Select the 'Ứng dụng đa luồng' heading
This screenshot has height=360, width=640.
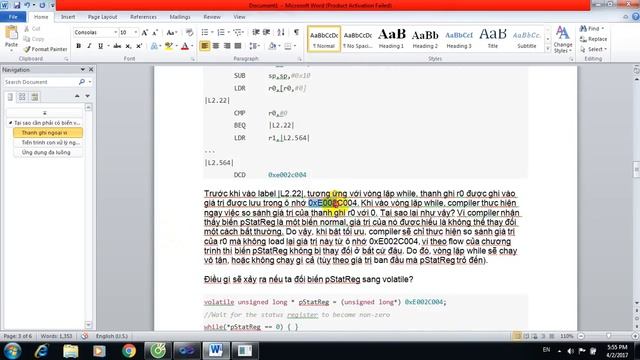pyautogui.click(x=48, y=152)
